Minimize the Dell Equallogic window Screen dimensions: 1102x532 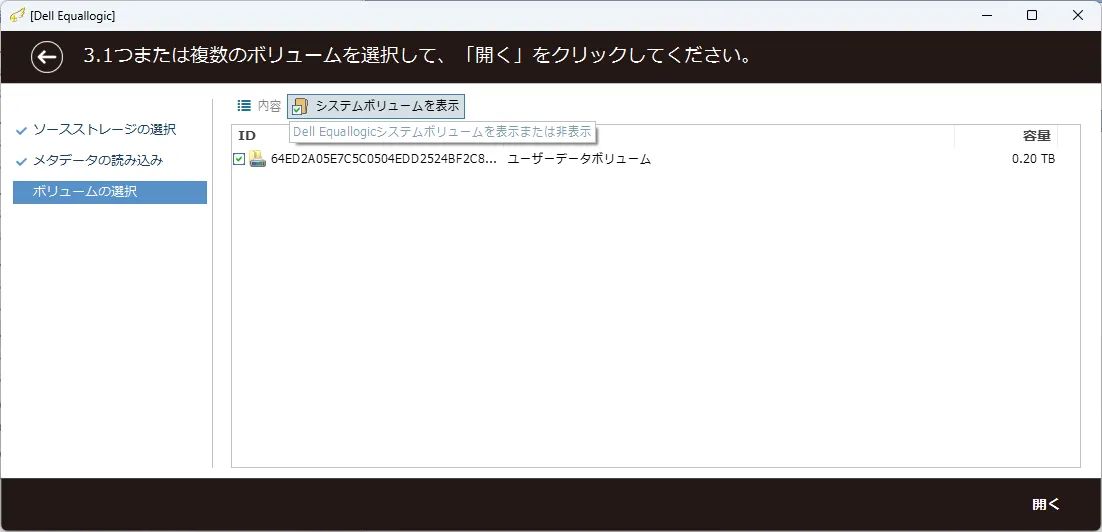[986, 15]
